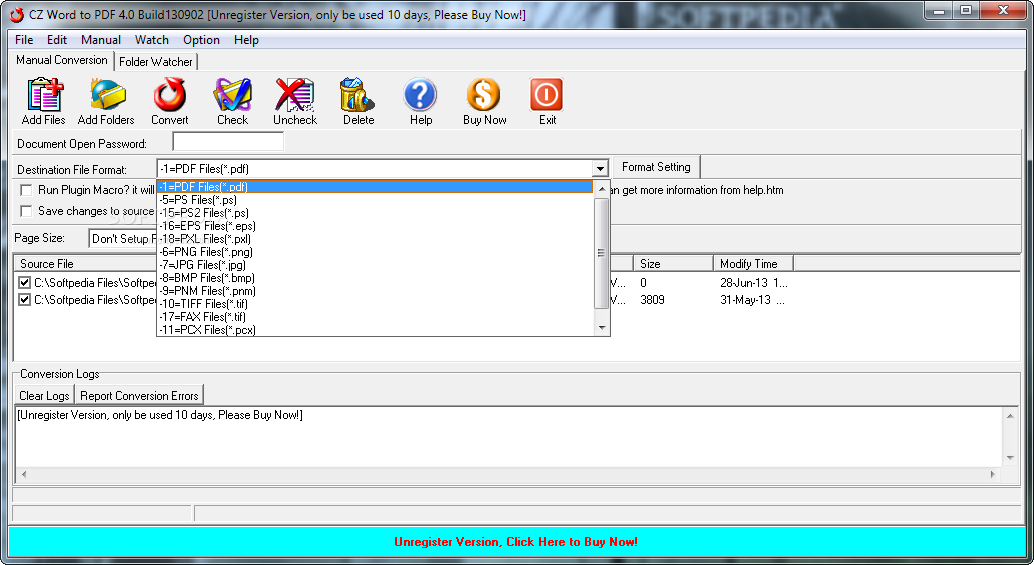This screenshot has height=565, width=1034.
Task: Click the format list scrollbar thumb
Action: click(601, 253)
